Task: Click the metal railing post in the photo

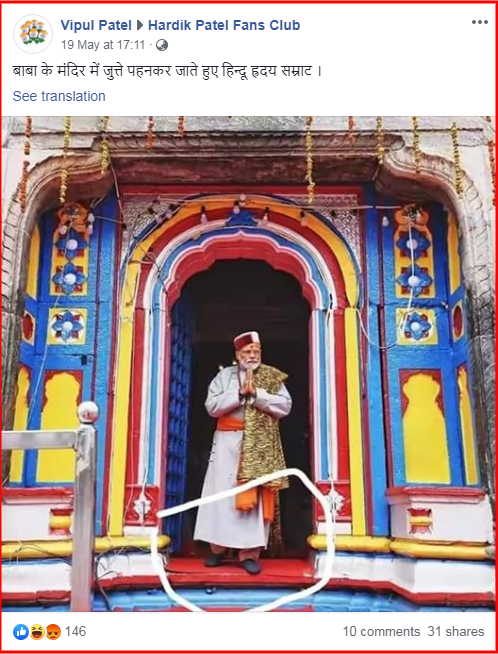Action: [85, 507]
